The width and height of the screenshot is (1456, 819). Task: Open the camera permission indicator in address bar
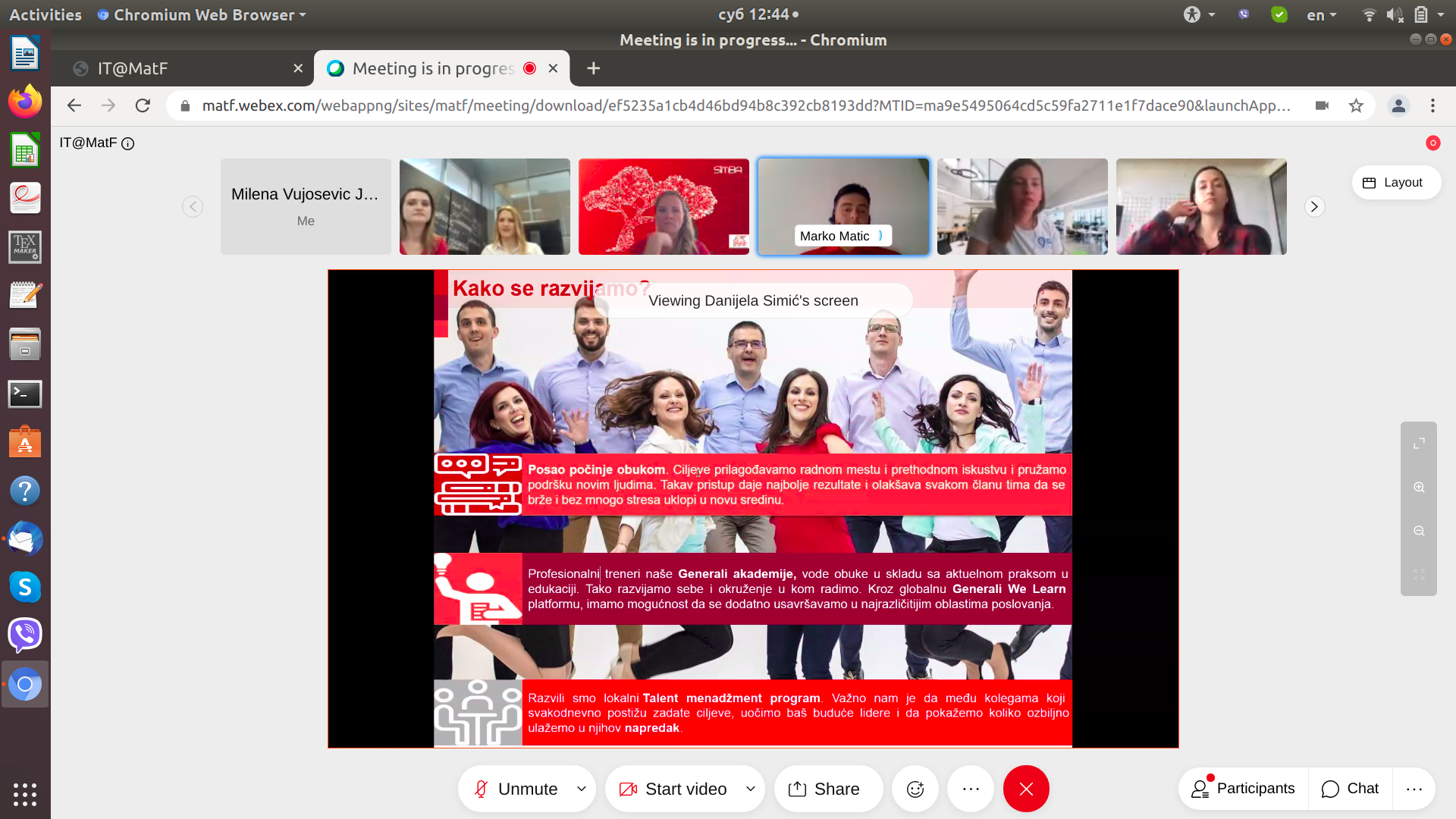point(1322,105)
